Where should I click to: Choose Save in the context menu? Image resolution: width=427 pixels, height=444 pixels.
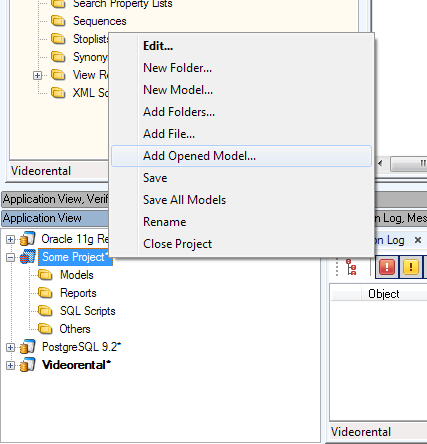(241, 178)
